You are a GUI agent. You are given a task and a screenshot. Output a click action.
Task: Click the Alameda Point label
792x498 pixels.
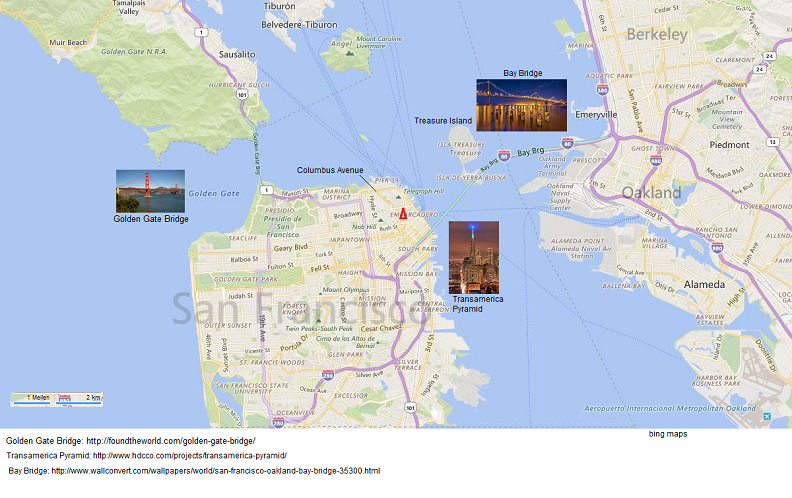577,241
